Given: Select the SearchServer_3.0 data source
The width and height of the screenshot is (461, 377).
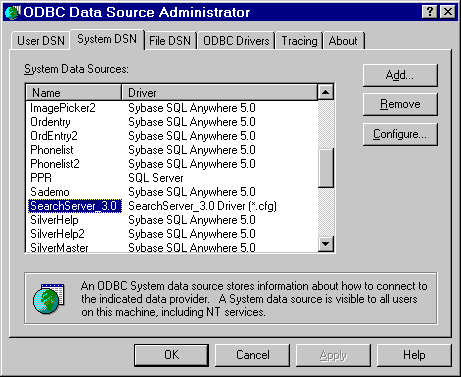Looking at the screenshot, I should pos(74,206).
